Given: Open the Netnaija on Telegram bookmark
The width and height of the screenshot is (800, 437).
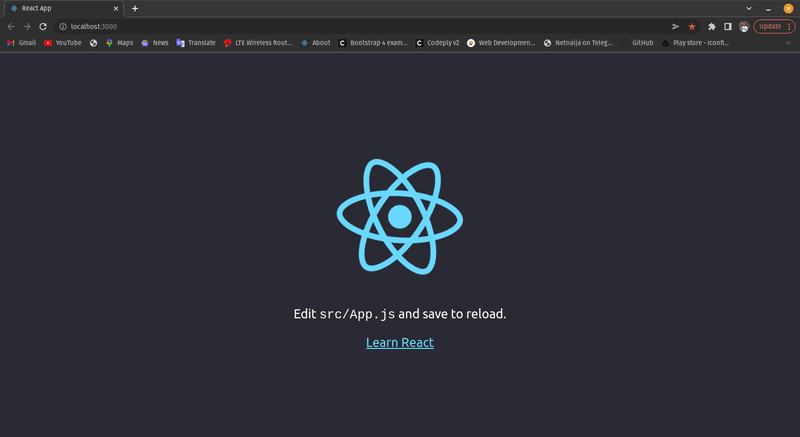Looking at the screenshot, I should point(578,43).
